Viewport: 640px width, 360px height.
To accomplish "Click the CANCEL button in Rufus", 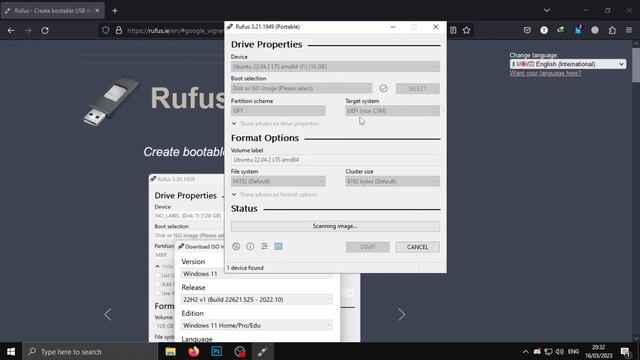I will [x=418, y=247].
